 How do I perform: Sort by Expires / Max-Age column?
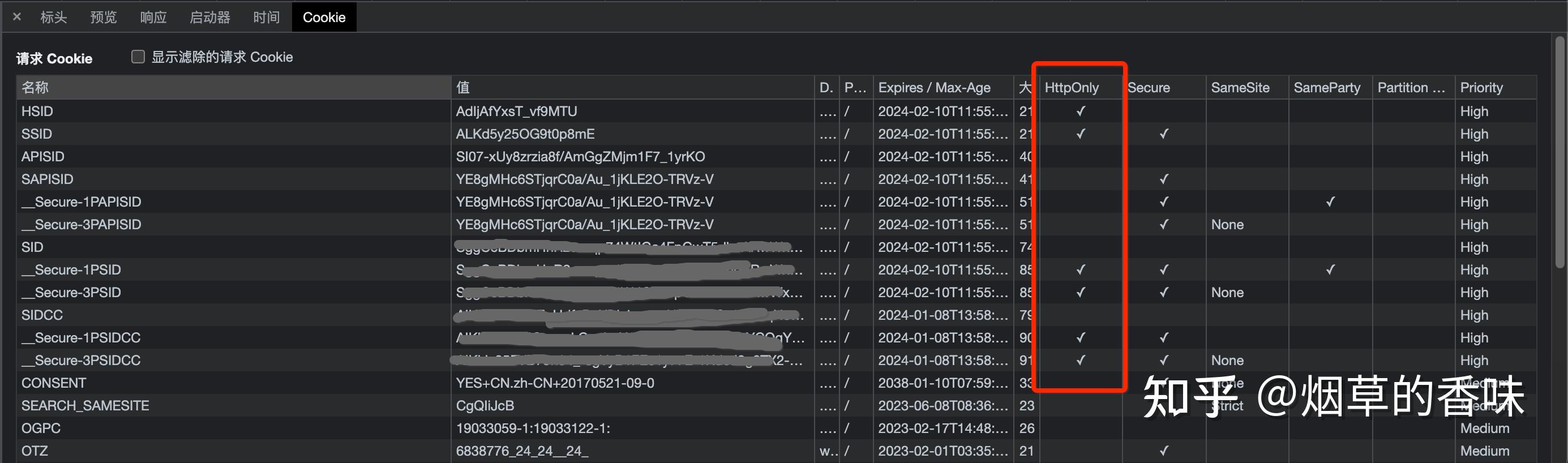click(x=935, y=88)
